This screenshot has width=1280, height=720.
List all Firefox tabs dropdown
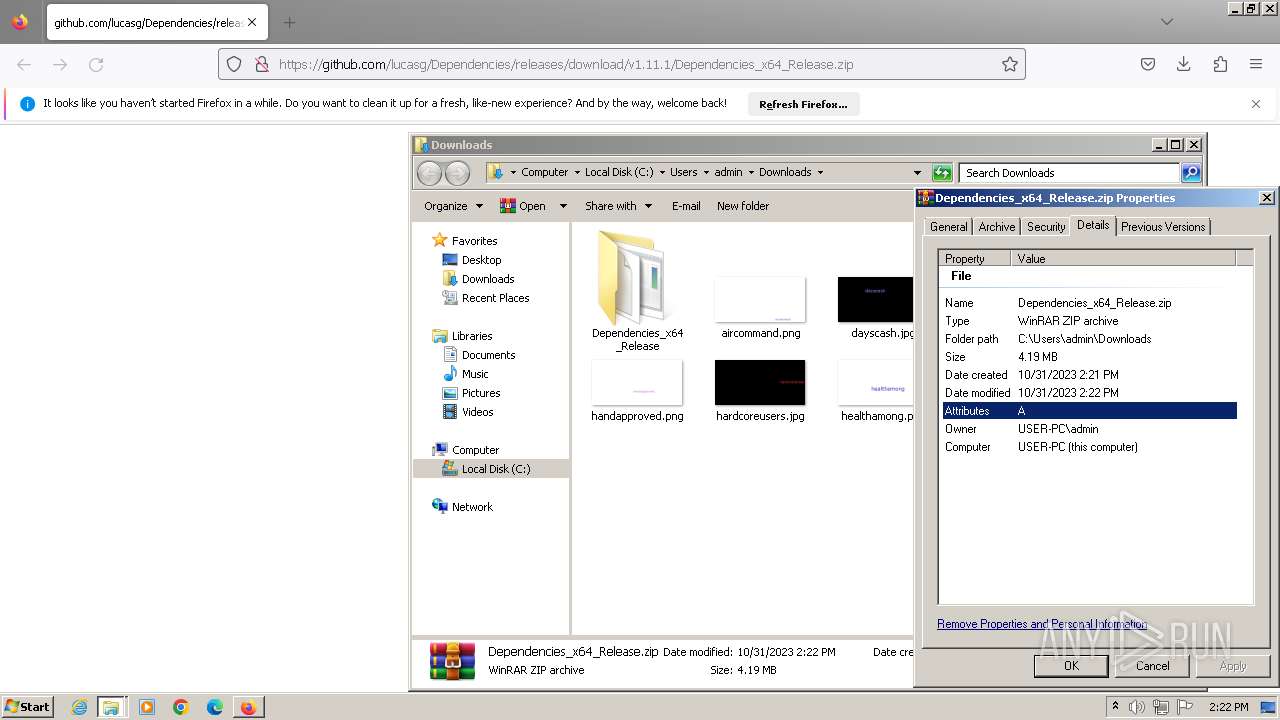[x=1167, y=22]
